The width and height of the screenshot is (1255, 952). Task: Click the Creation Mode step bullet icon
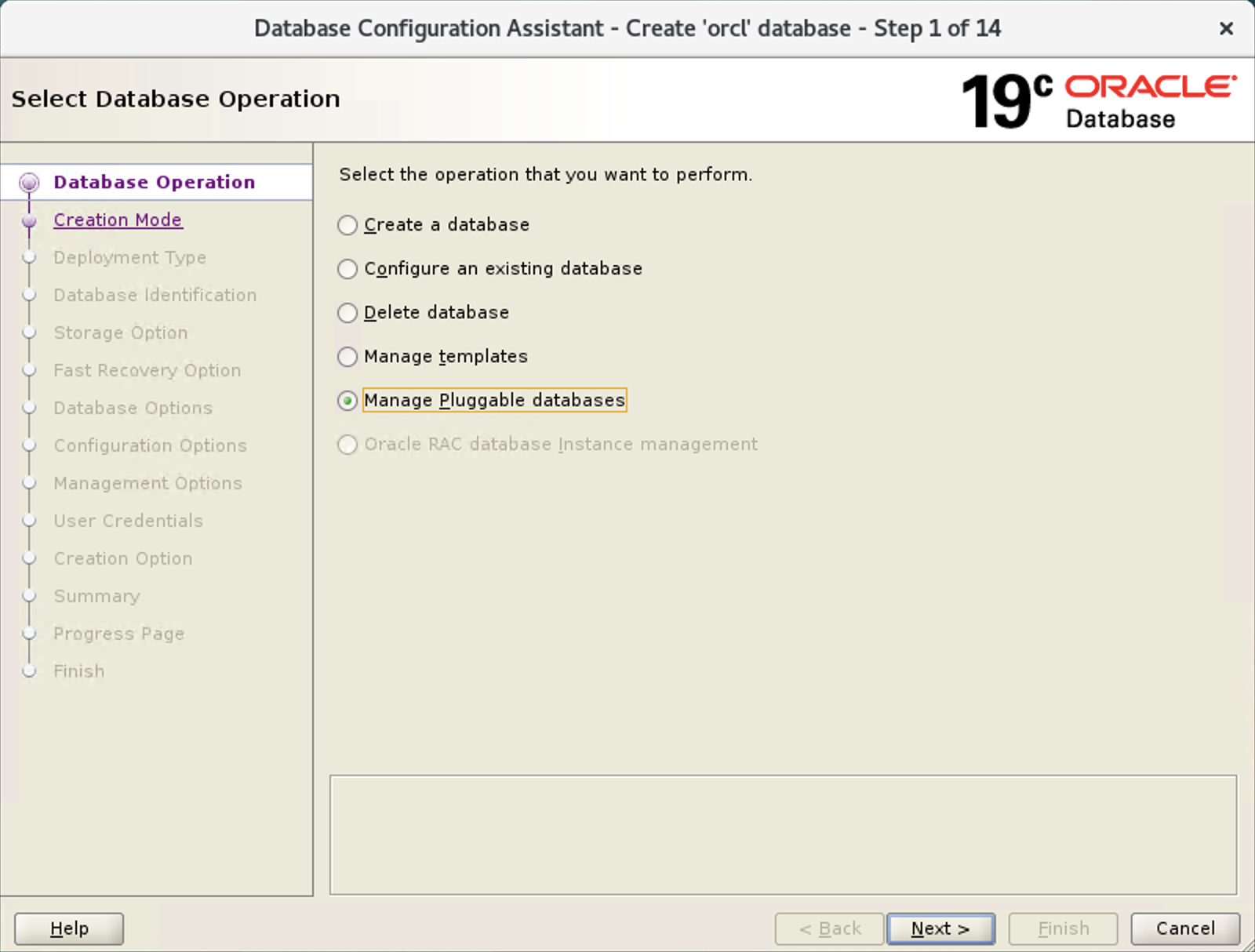[x=29, y=221]
